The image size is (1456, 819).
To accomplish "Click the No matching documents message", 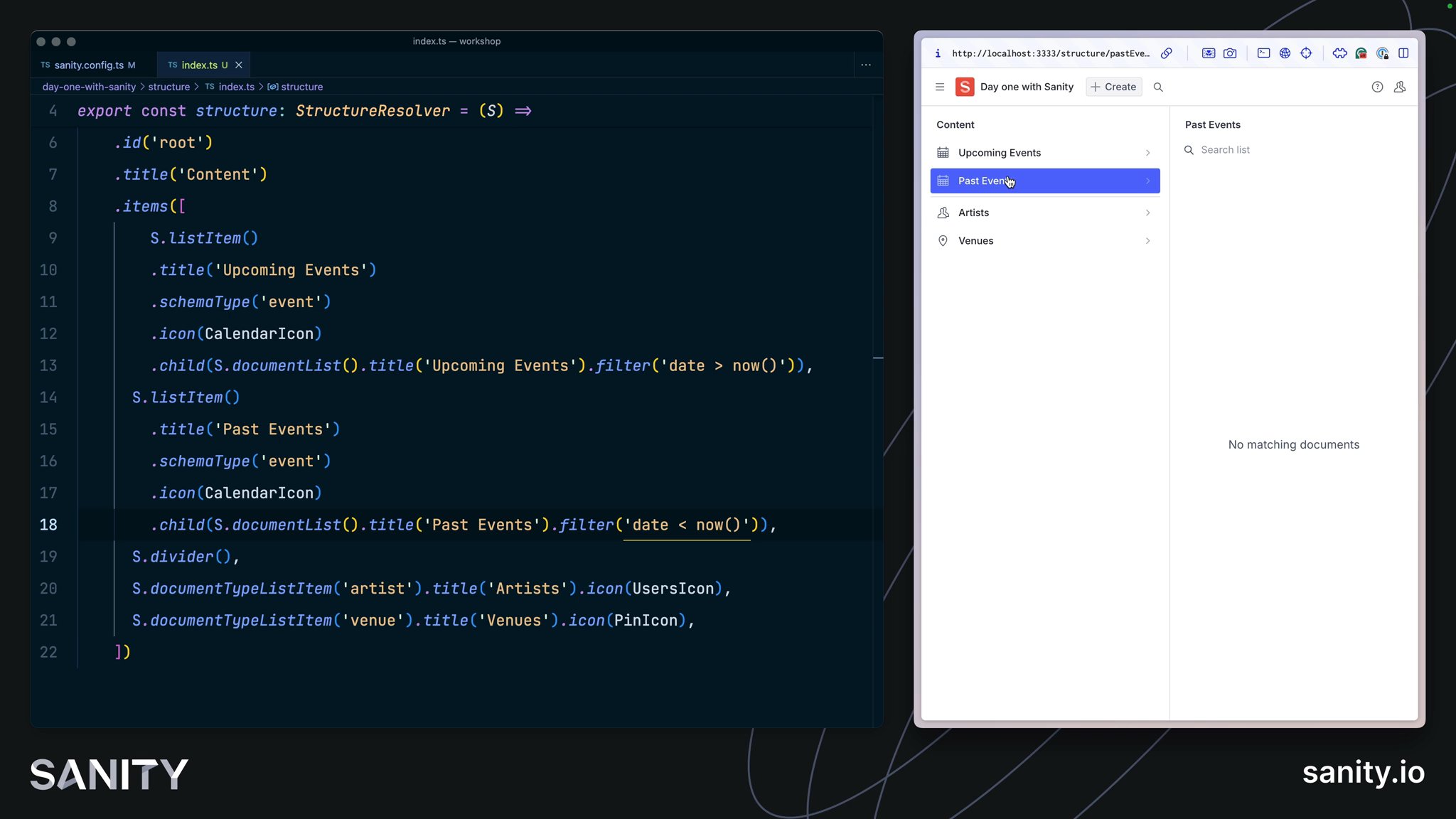I will (1293, 445).
